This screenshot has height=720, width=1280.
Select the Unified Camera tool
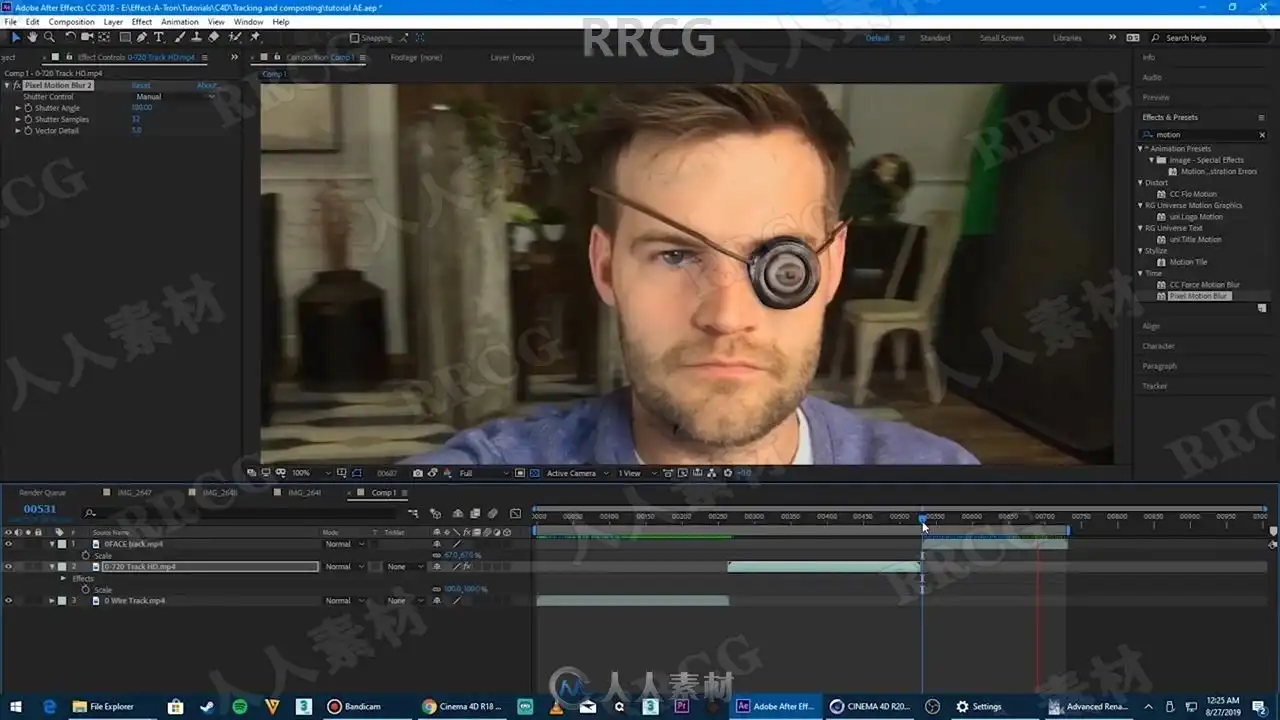pos(87,37)
